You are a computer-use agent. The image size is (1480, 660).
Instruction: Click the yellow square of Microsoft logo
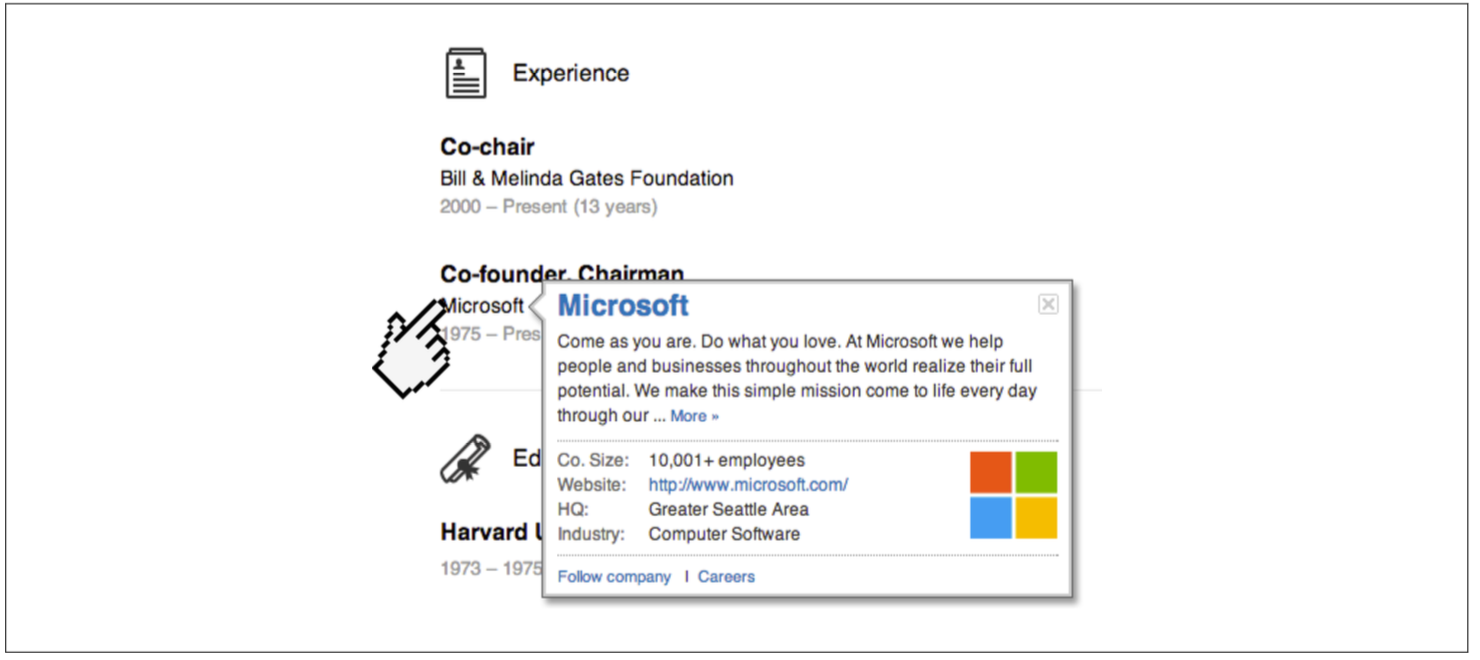click(1036, 518)
